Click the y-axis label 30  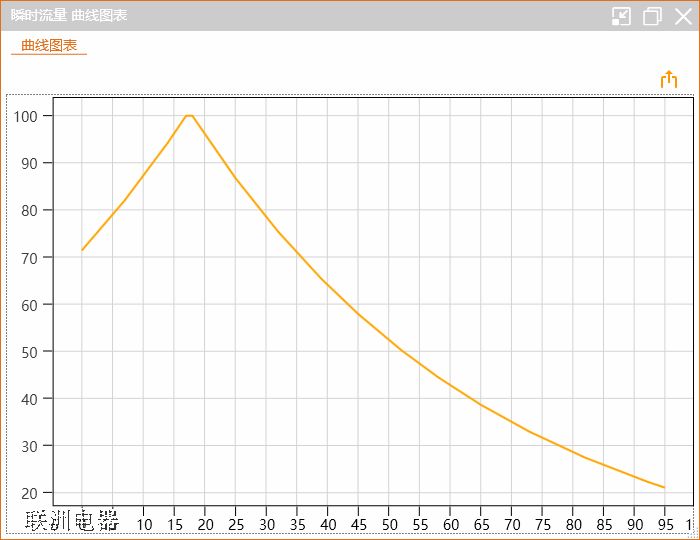click(30, 446)
